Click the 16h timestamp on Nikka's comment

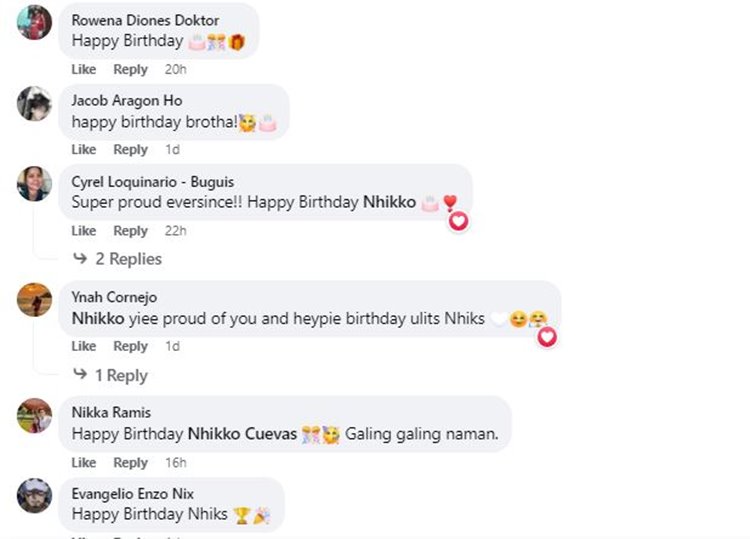point(175,463)
